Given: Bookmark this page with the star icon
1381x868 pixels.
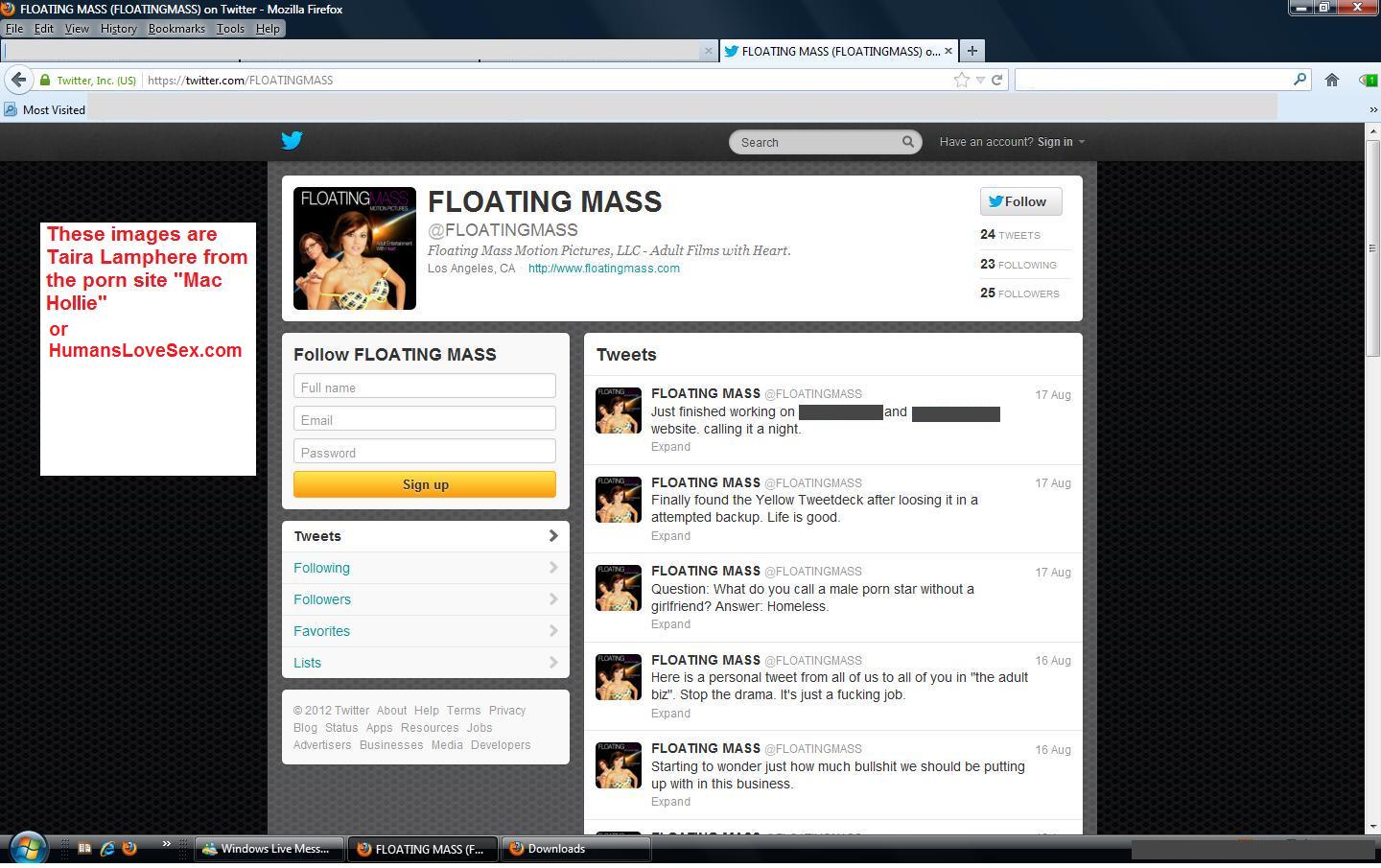Looking at the screenshot, I should (962, 80).
